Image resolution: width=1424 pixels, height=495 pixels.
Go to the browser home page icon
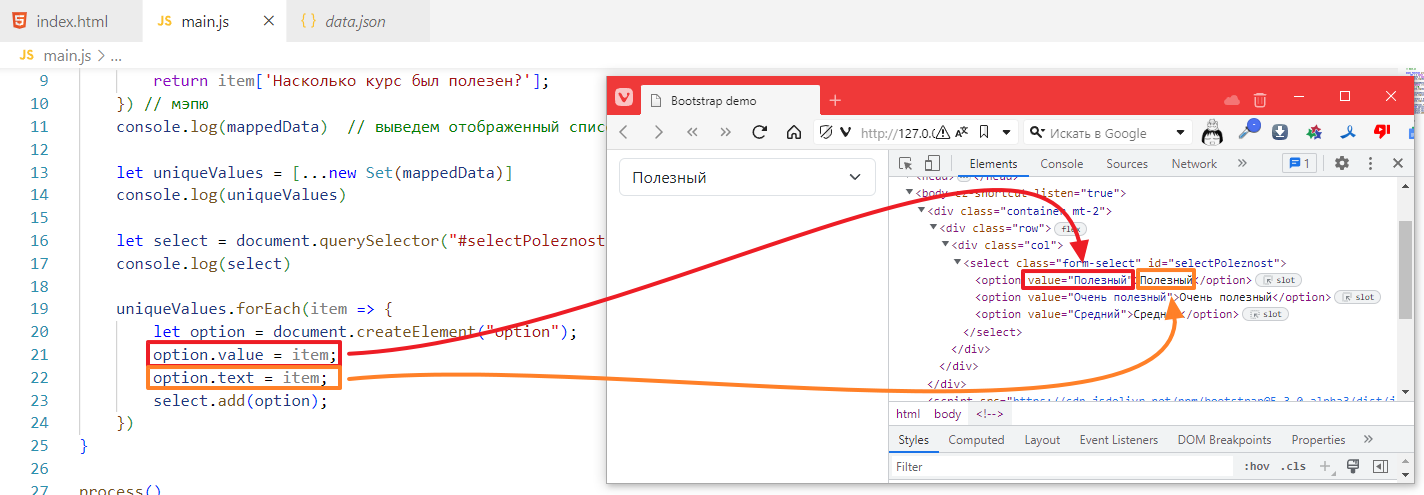coord(793,132)
